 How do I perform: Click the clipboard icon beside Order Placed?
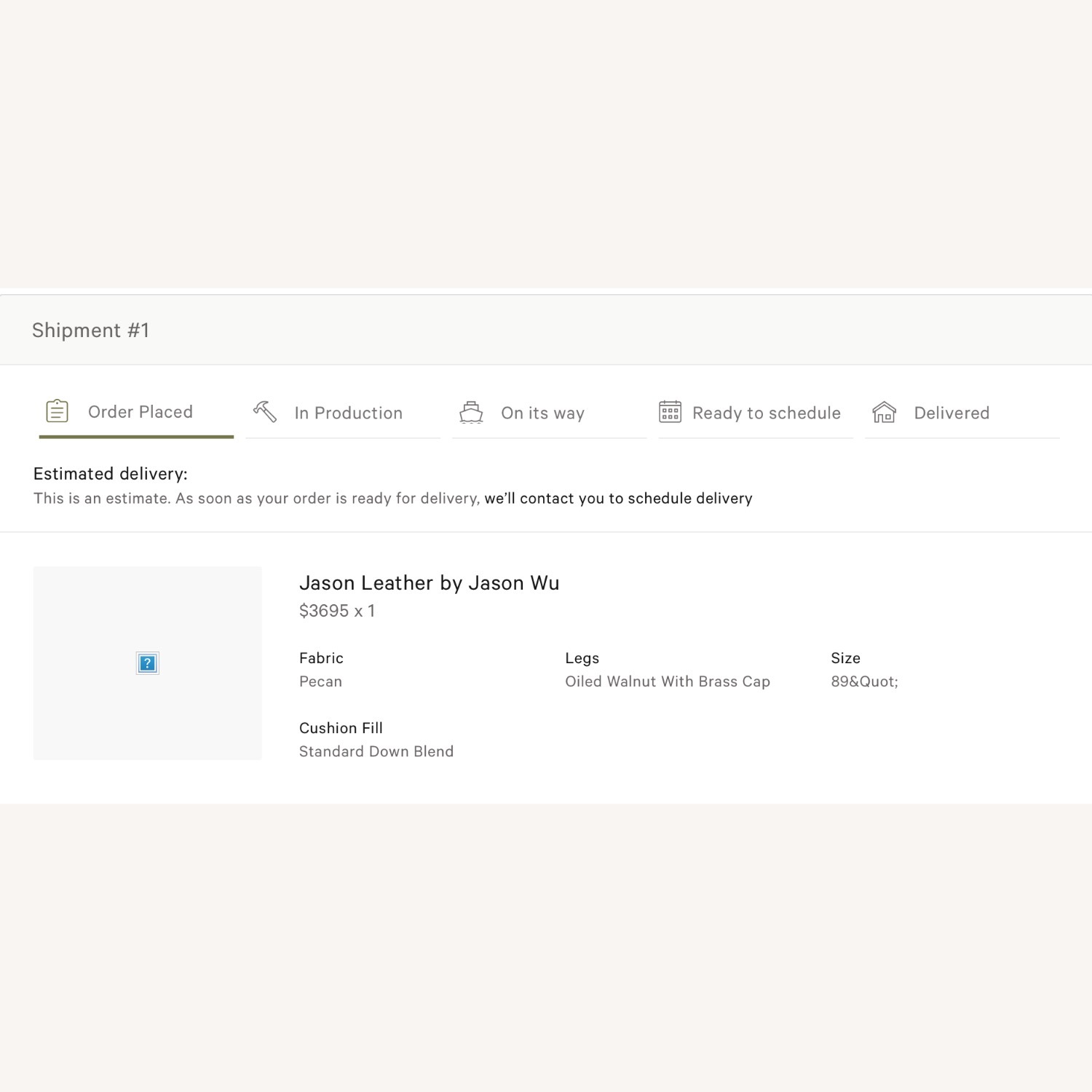click(x=57, y=411)
